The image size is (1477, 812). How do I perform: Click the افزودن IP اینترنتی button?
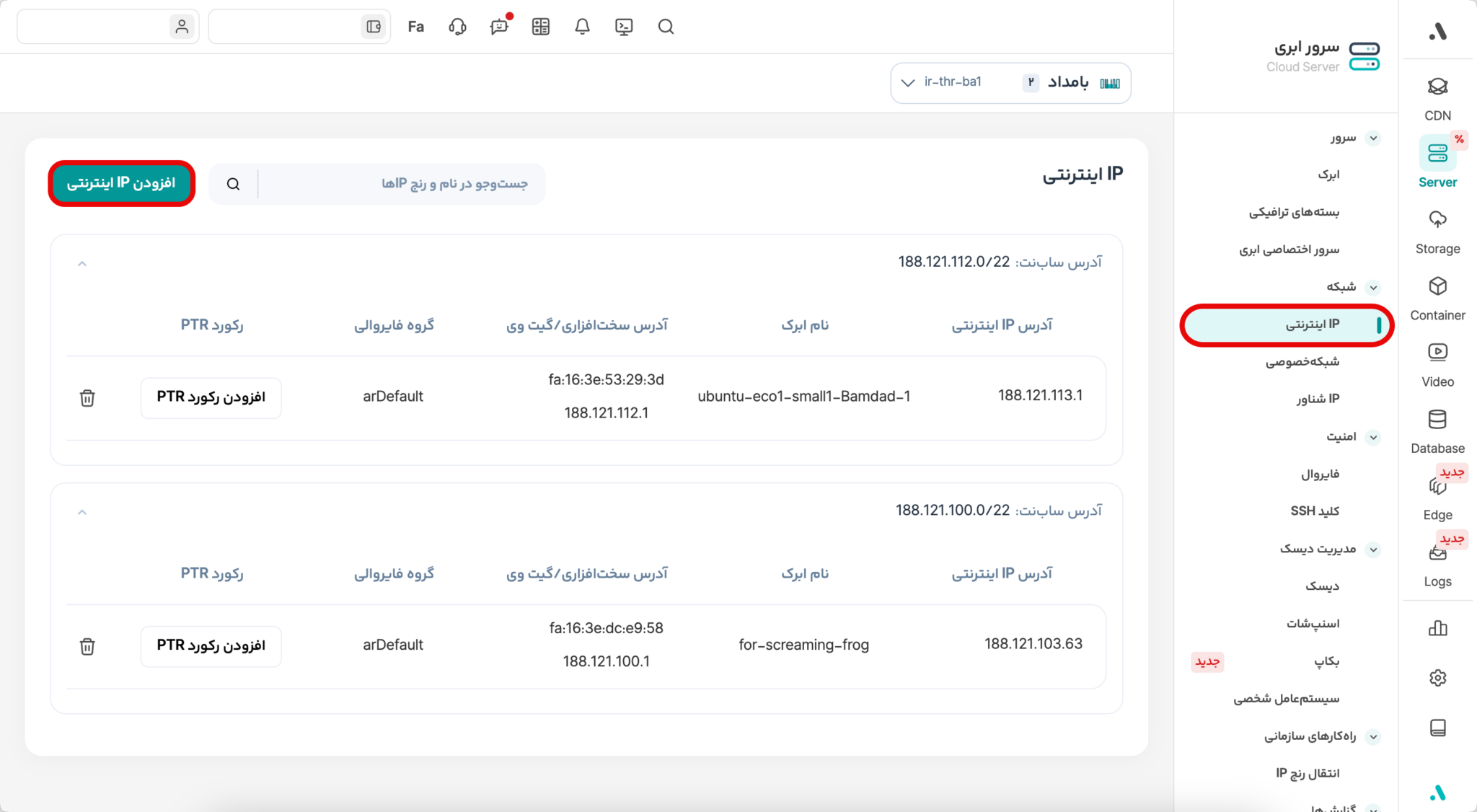pyautogui.click(x=121, y=183)
